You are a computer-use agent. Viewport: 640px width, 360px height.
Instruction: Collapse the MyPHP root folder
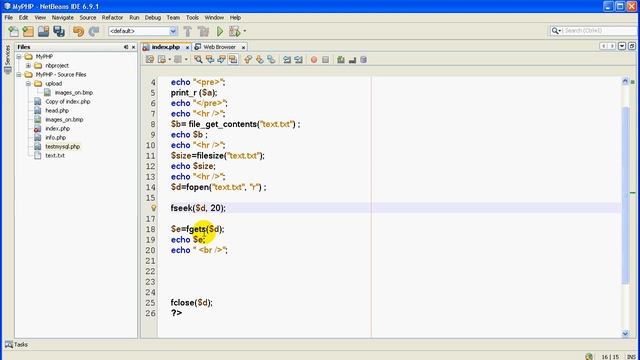[x=19, y=56]
